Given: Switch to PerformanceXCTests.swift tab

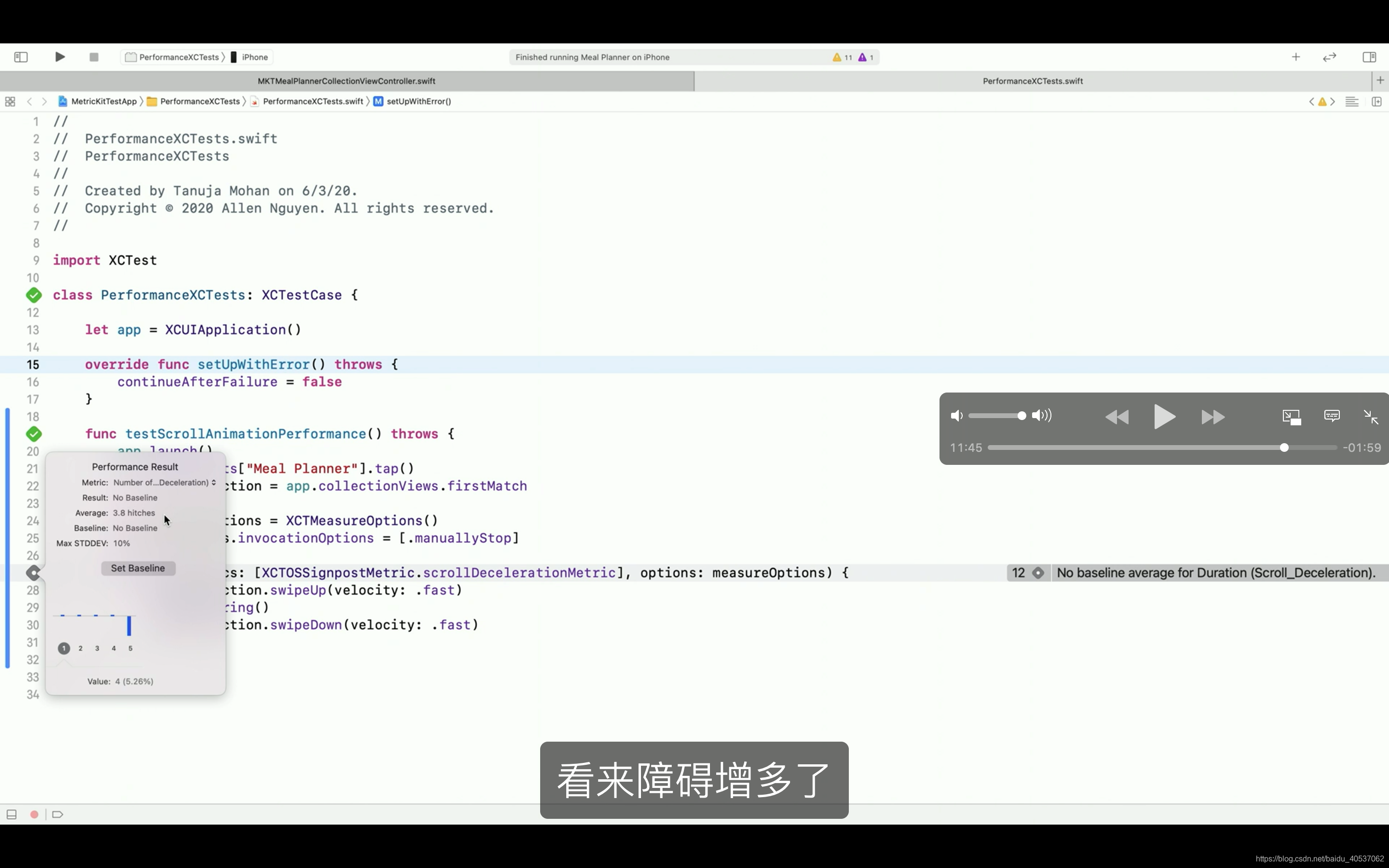Looking at the screenshot, I should [1033, 81].
